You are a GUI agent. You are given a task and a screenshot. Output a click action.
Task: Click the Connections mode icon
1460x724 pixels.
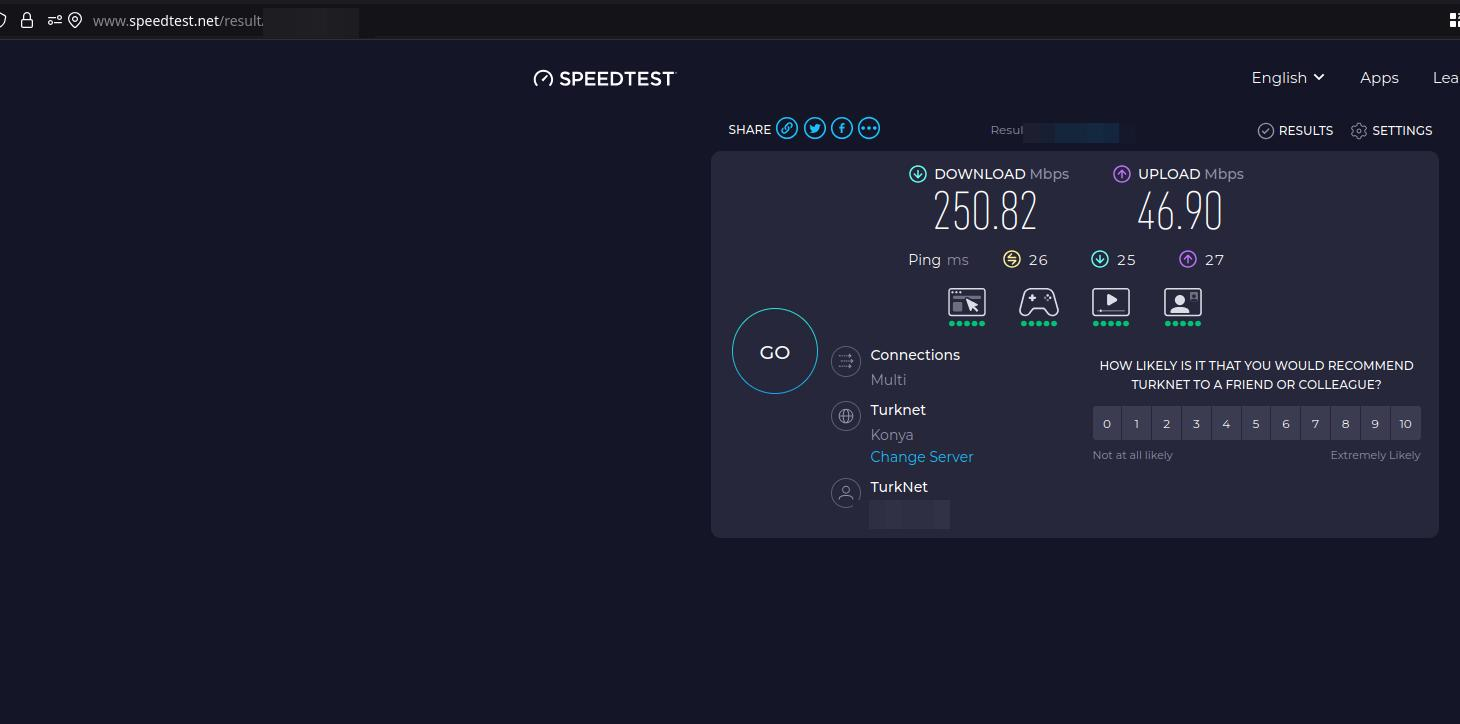pos(846,361)
